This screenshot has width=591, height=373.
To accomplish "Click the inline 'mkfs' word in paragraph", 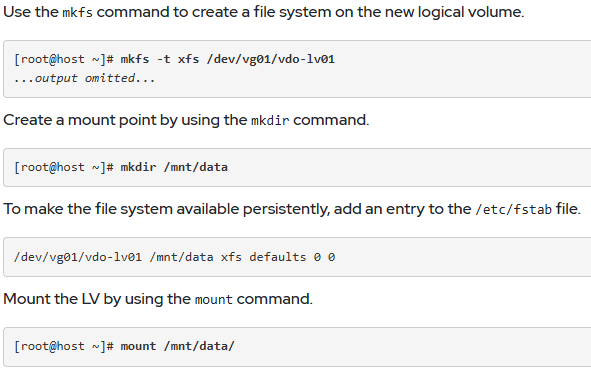I will (77, 13).
